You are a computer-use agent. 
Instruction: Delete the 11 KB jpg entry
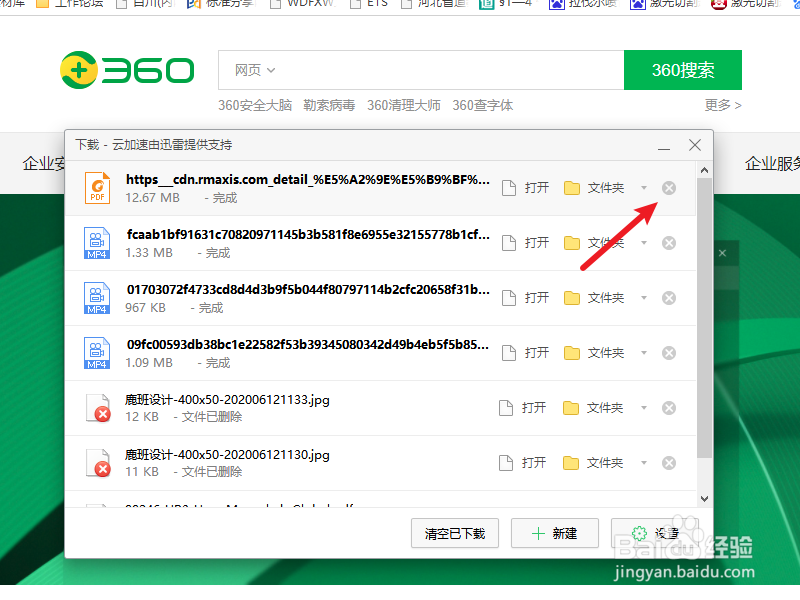click(x=668, y=462)
